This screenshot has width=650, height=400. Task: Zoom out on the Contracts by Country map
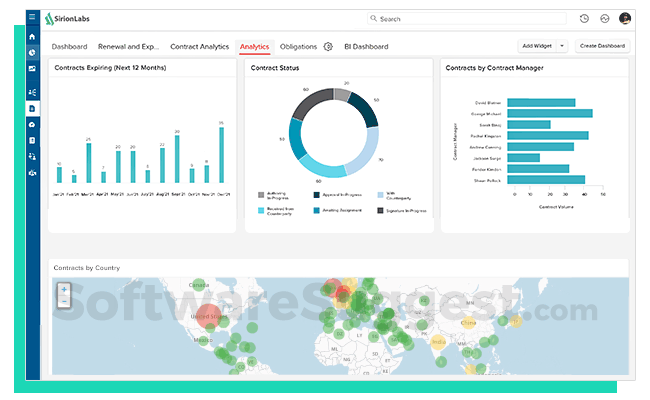coord(64,301)
